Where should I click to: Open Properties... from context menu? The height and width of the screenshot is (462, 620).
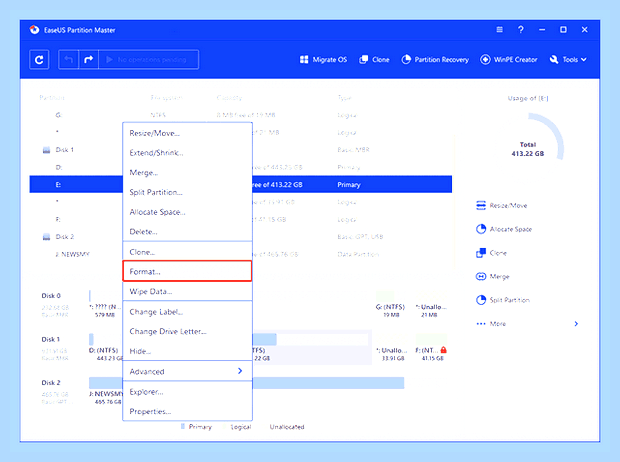tap(187, 411)
